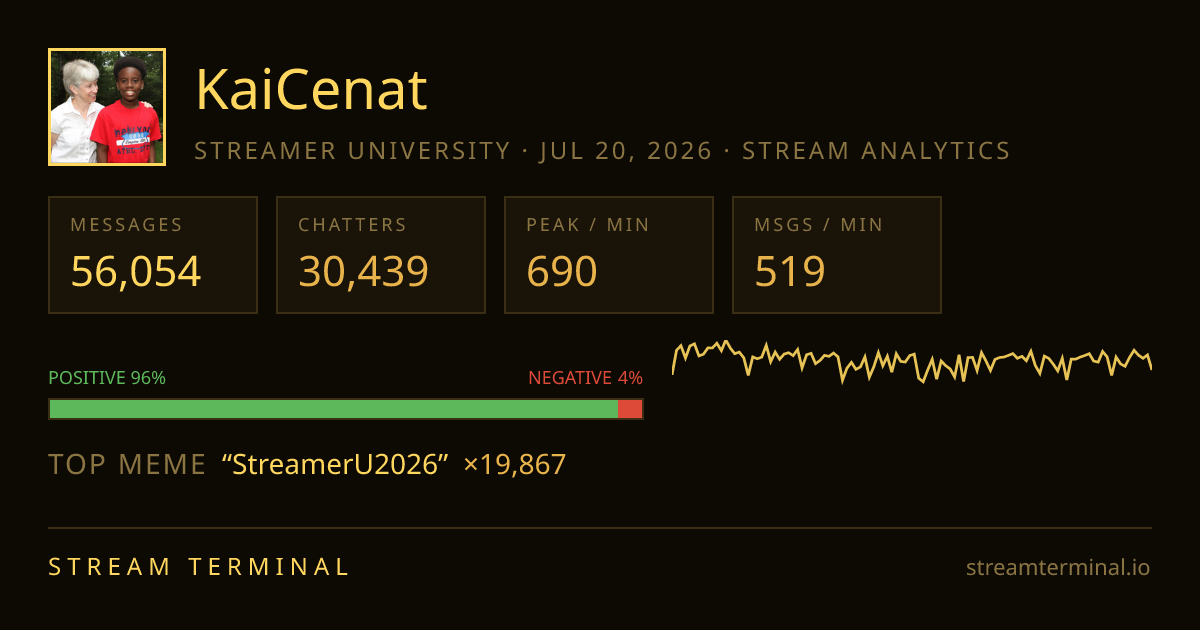Select the Peak / Min 690 card
Screen dimensions: 1200x630
coord(609,255)
